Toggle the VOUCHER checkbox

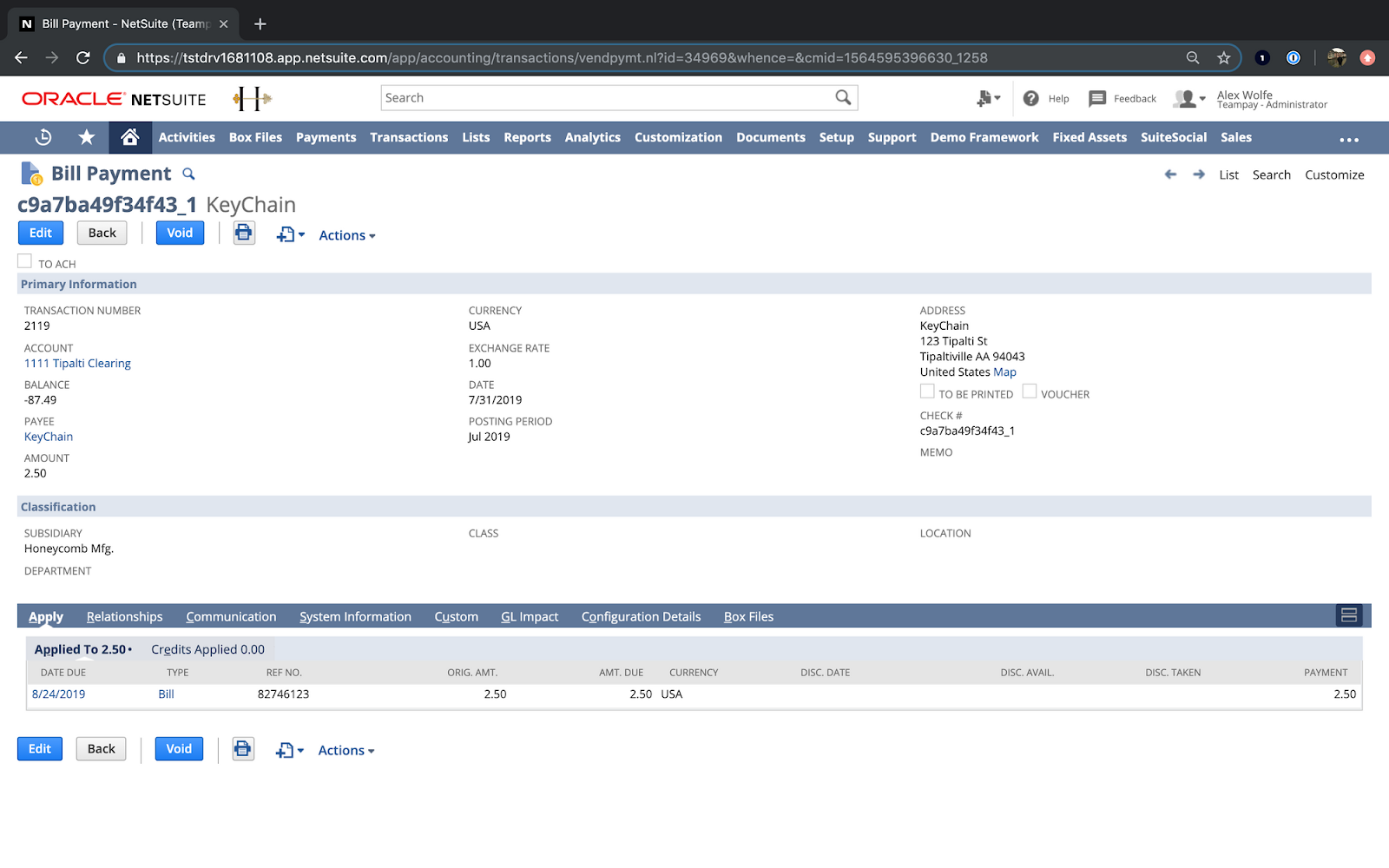click(1030, 391)
